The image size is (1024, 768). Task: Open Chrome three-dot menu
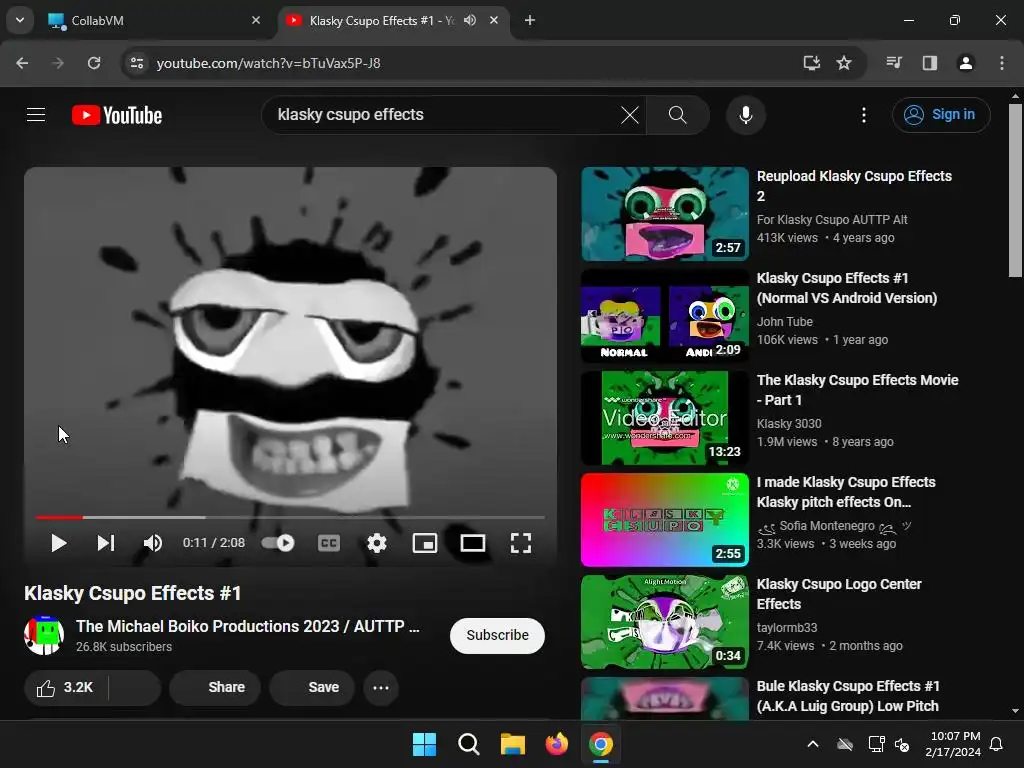click(x=1002, y=63)
